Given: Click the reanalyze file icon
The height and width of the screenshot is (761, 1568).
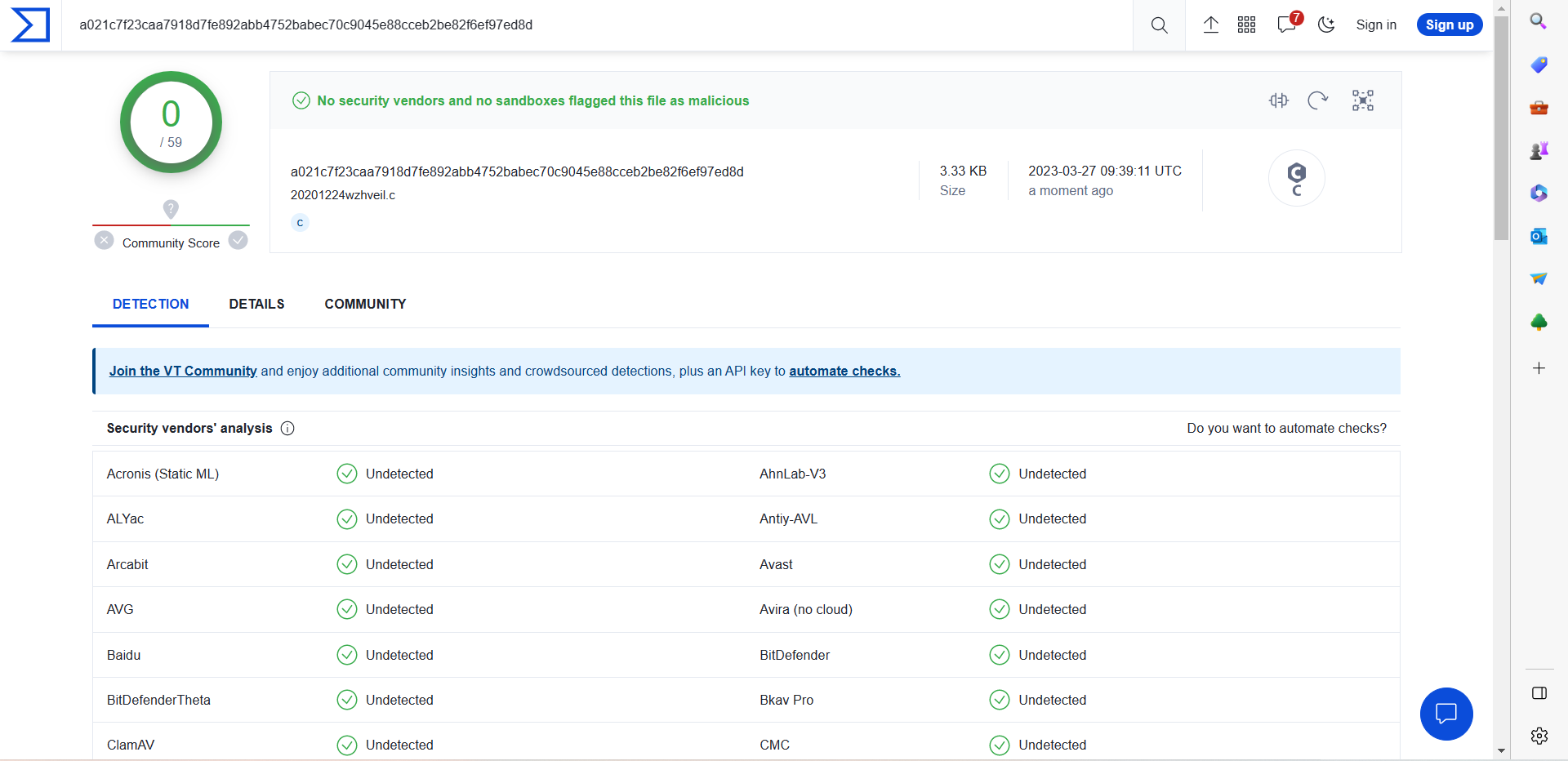Looking at the screenshot, I should coord(1317,100).
